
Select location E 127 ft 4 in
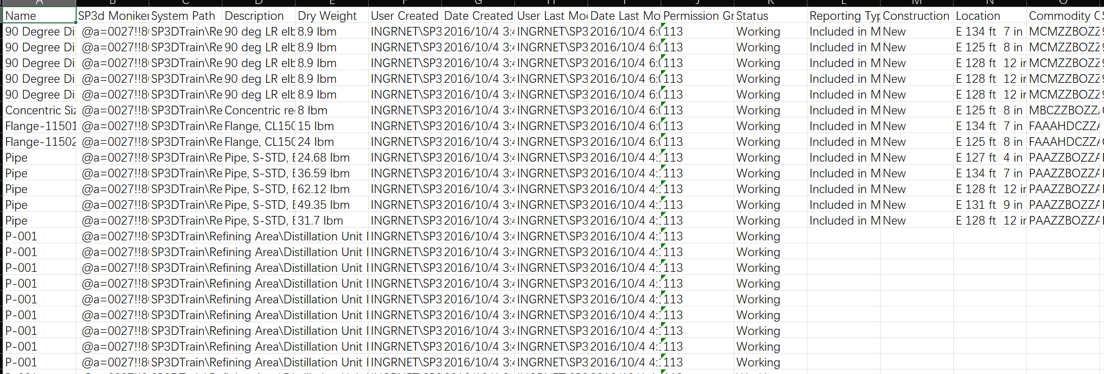tap(991, 157)
